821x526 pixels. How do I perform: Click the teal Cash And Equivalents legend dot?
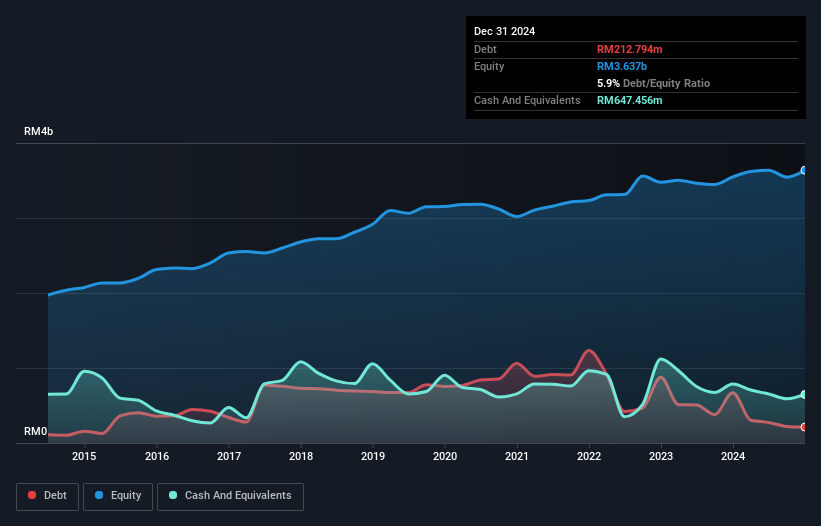tap(173, 495)
